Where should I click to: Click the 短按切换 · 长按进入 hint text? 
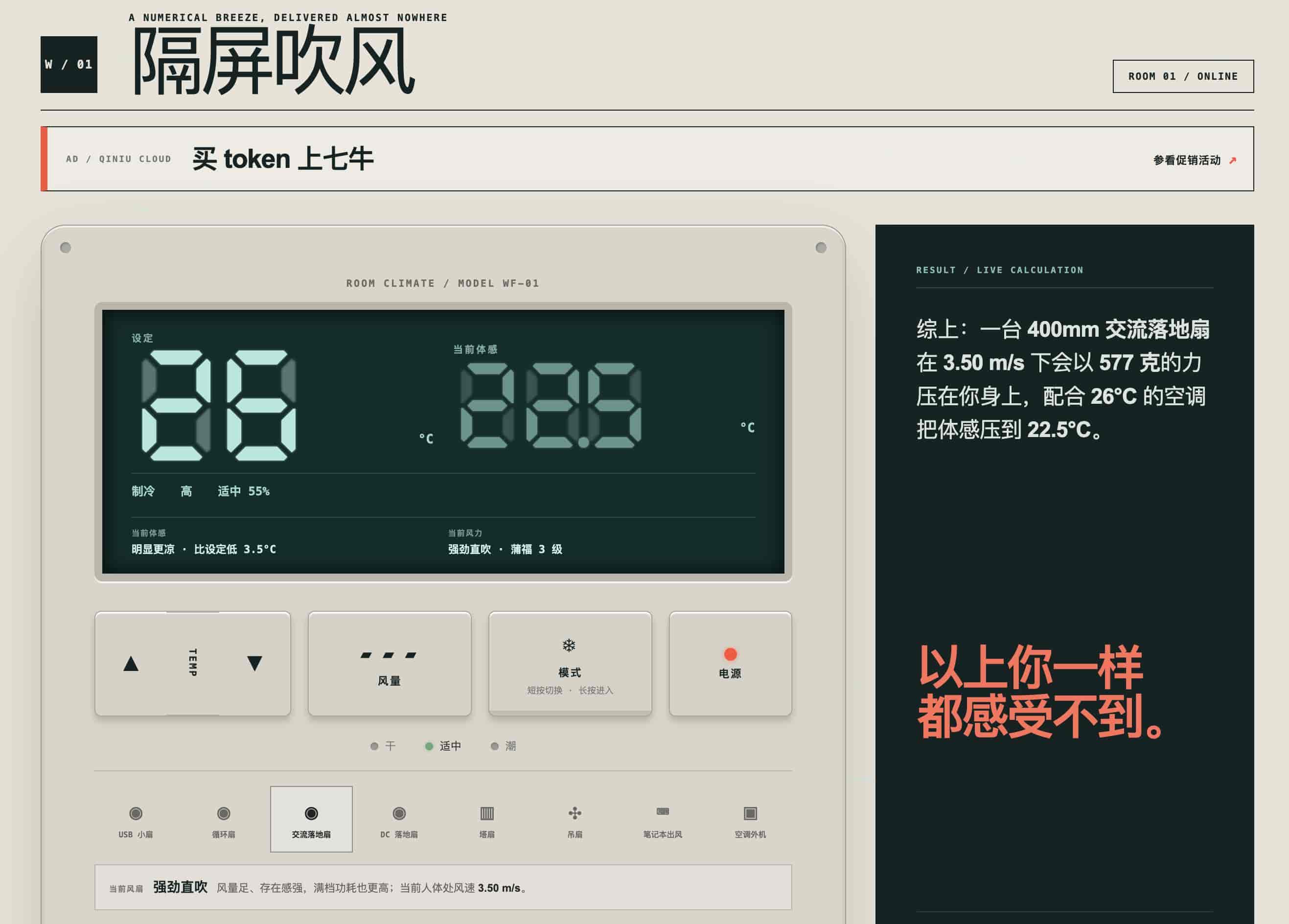pyautogui.click(x=570, y=691)
